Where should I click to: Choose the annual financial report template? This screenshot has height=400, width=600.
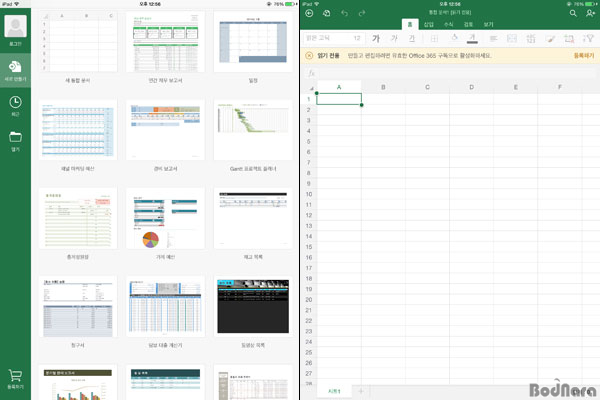pyautogui.click(x=165, y=42)
